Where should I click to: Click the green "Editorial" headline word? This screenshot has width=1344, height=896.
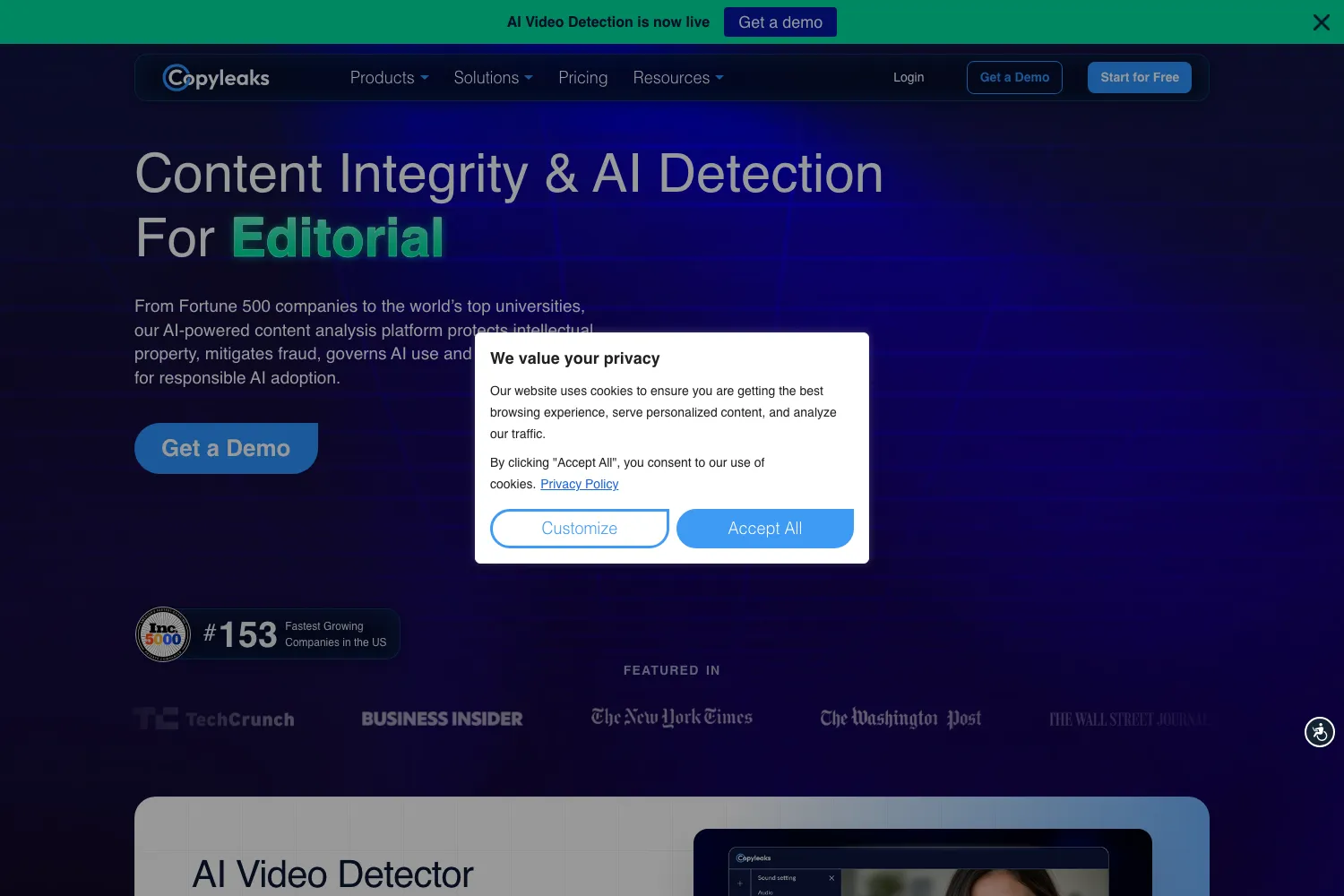(x=338, y=238)
